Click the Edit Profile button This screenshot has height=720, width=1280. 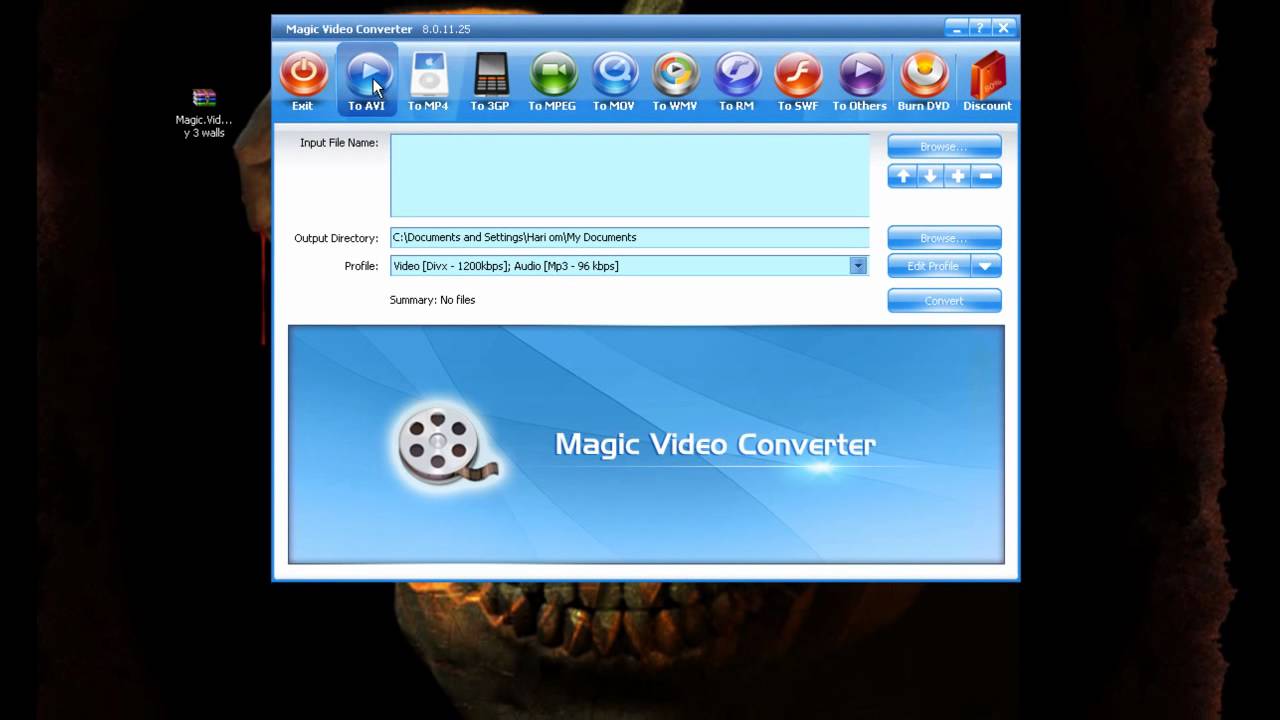click(930, 266)
